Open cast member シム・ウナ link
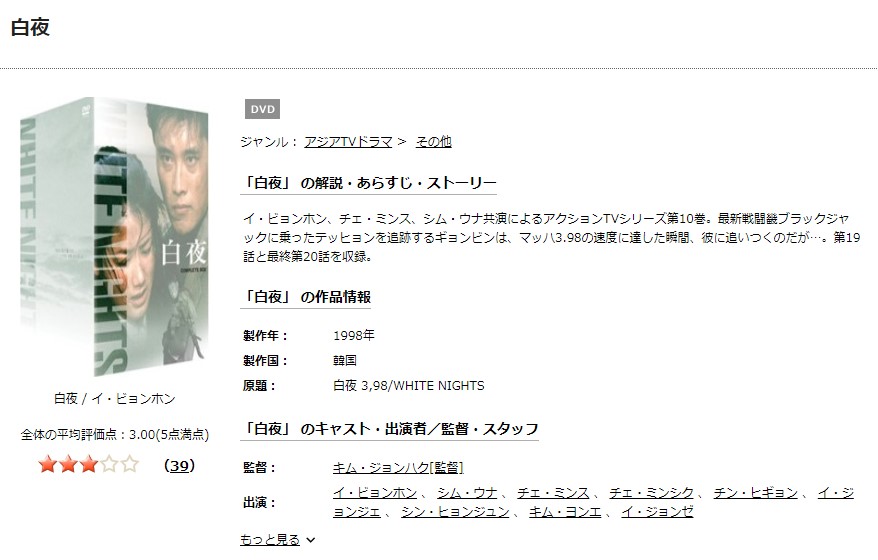Image resolution: width=878 pixels, height=560 pixels. tap(467, 493)
